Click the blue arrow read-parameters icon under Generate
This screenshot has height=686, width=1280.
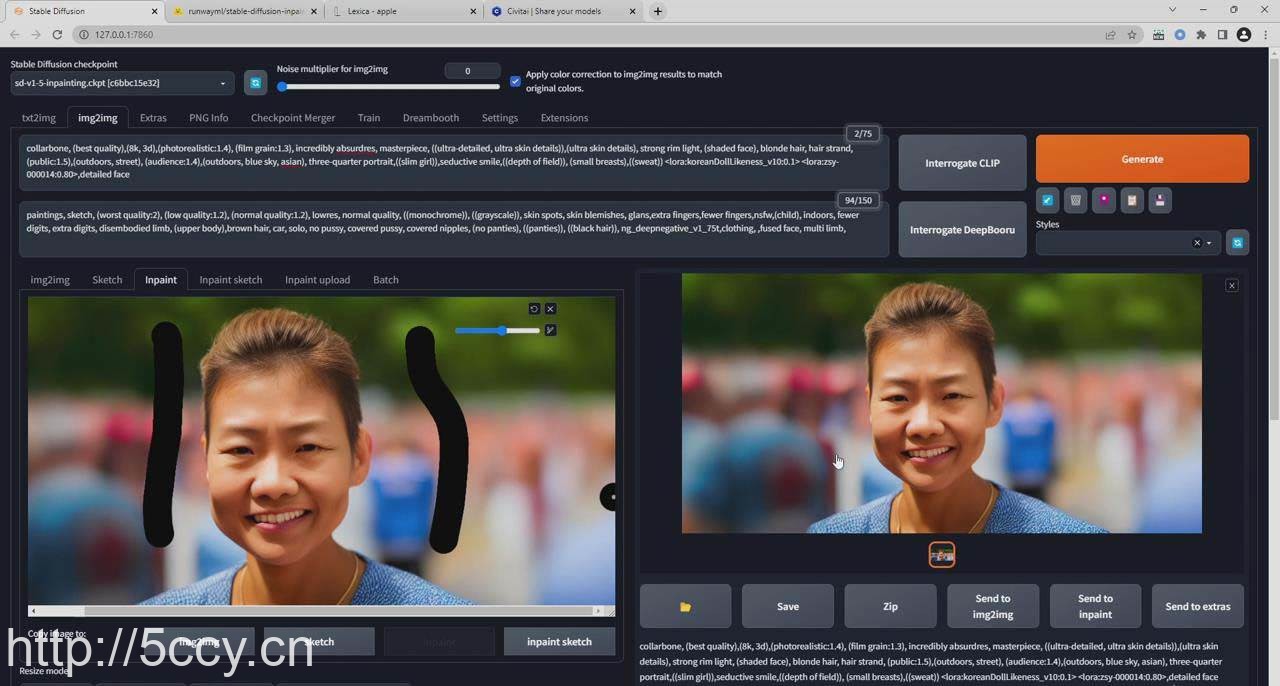click(x=1047, y=200)
